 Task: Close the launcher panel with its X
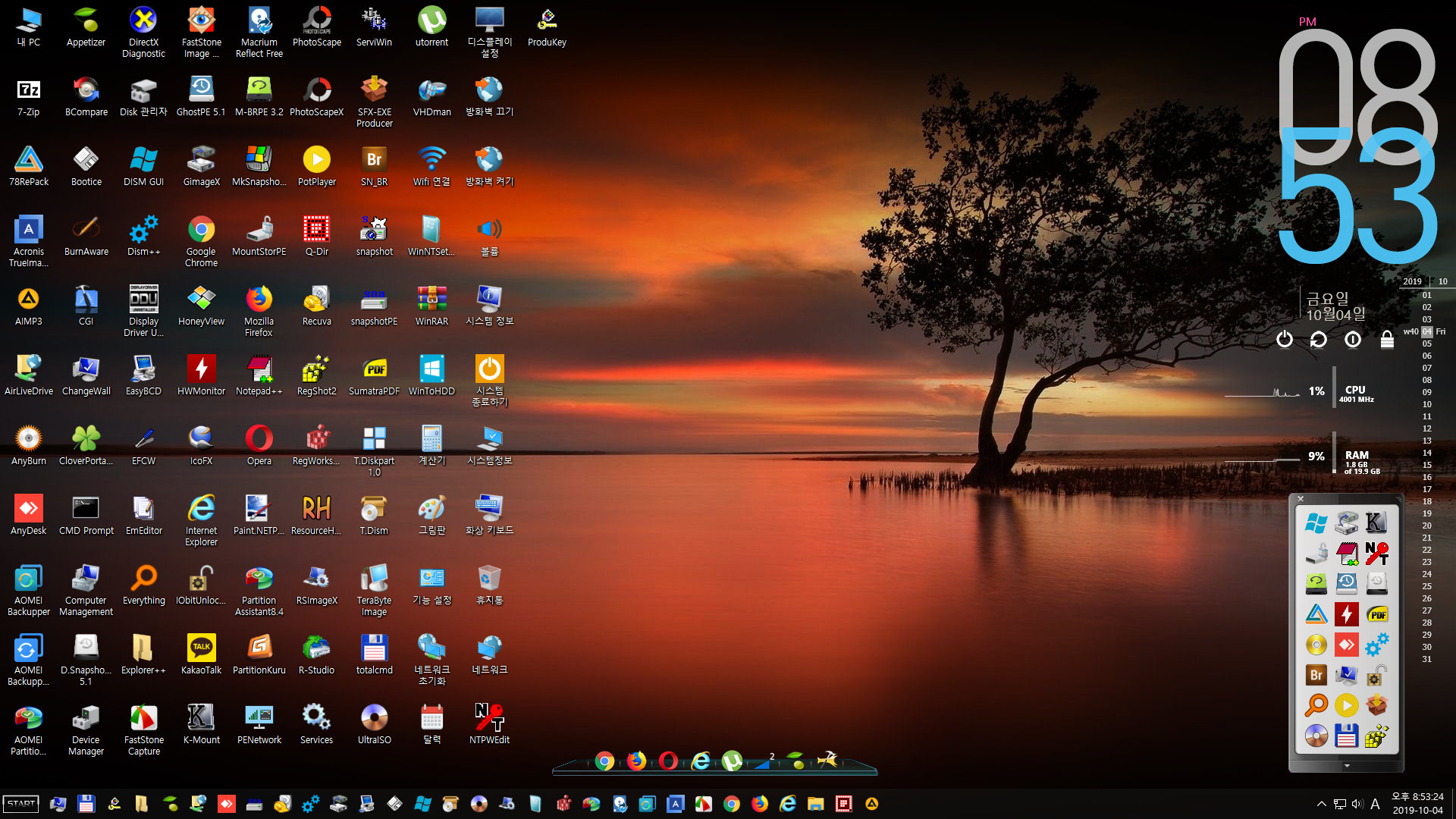point(1301,499)
